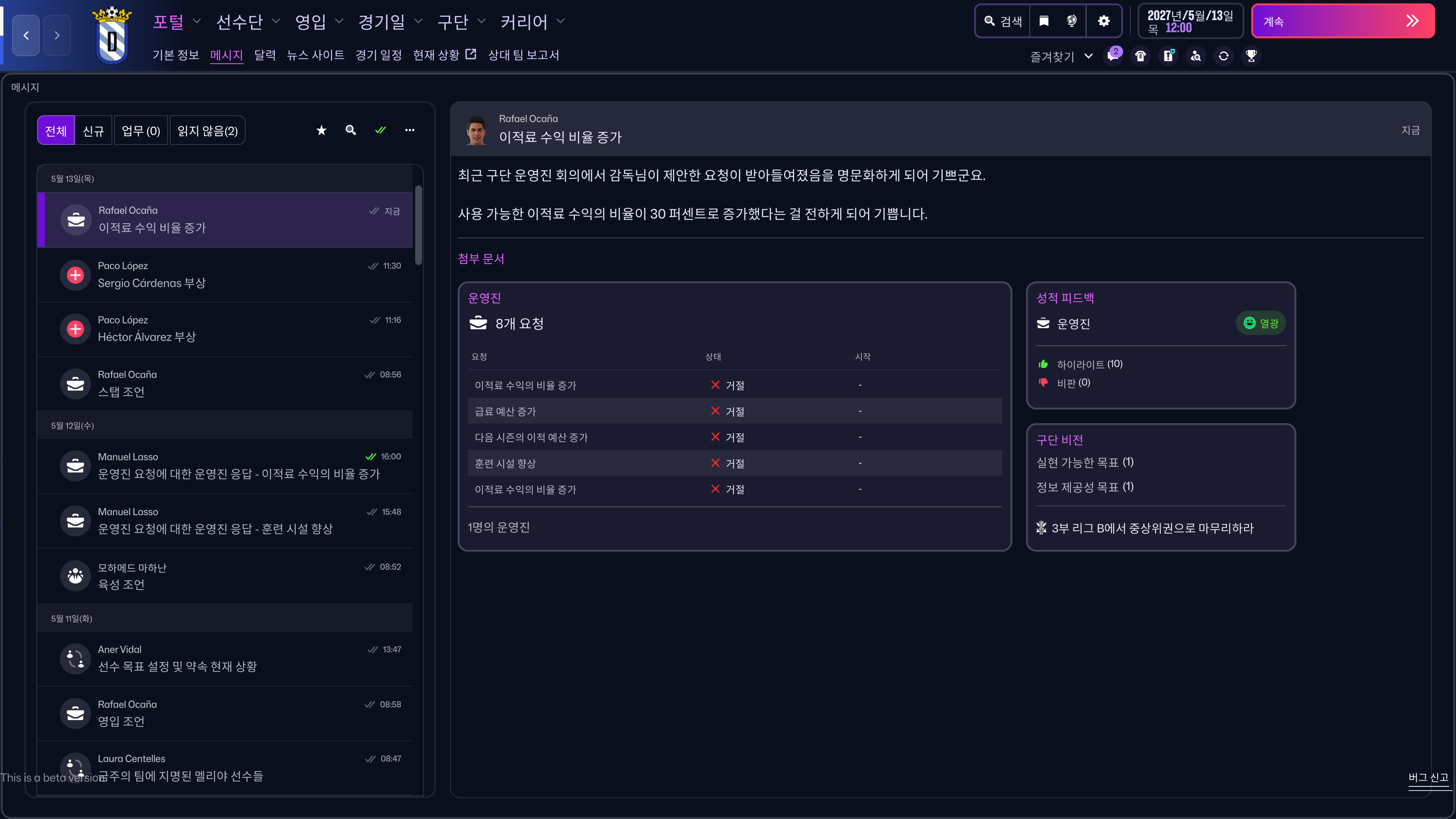This screenshot has height=819, width=1456.
Task: Open the bookmark icon in top toolbar
Action: [1044, 22]
